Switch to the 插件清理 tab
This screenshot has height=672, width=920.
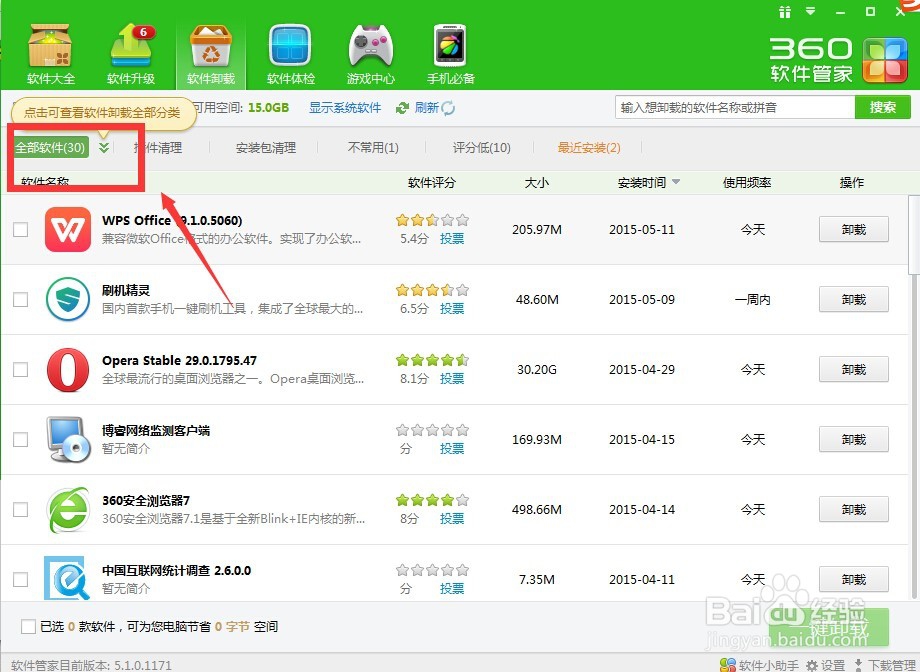(x=158, y=147)
